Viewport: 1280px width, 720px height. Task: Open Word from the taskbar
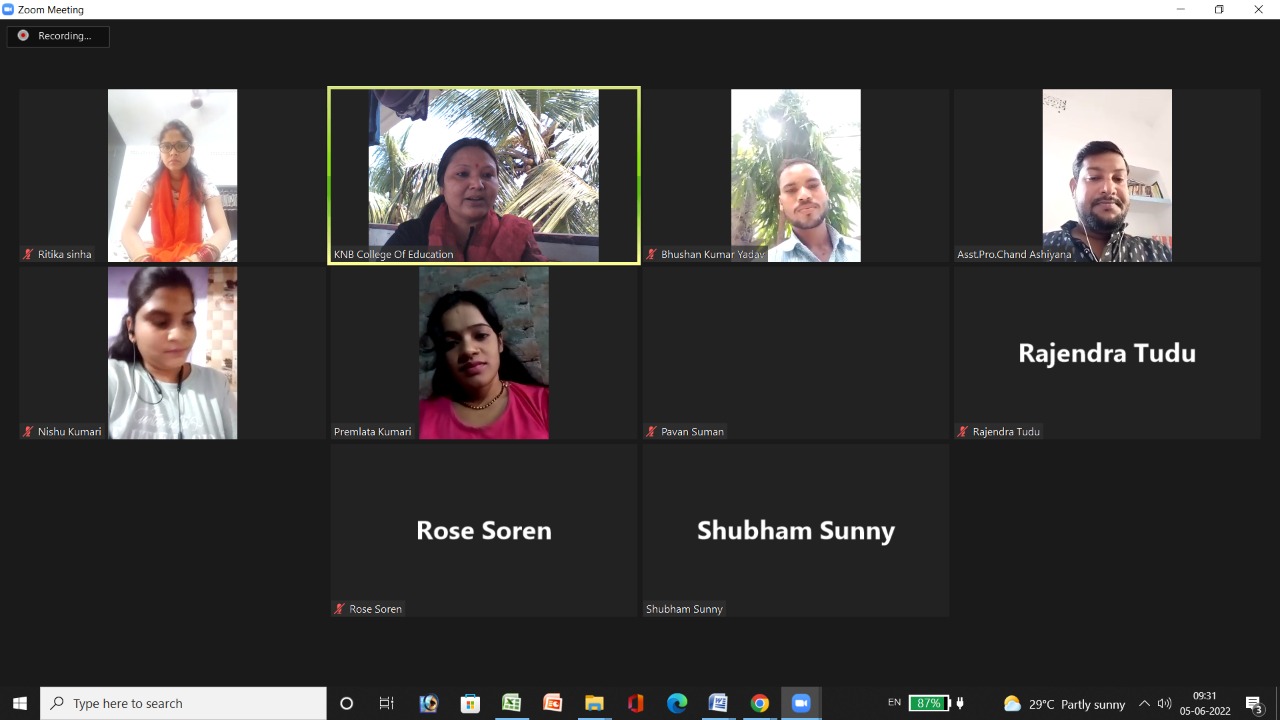[x=718, y=703]
